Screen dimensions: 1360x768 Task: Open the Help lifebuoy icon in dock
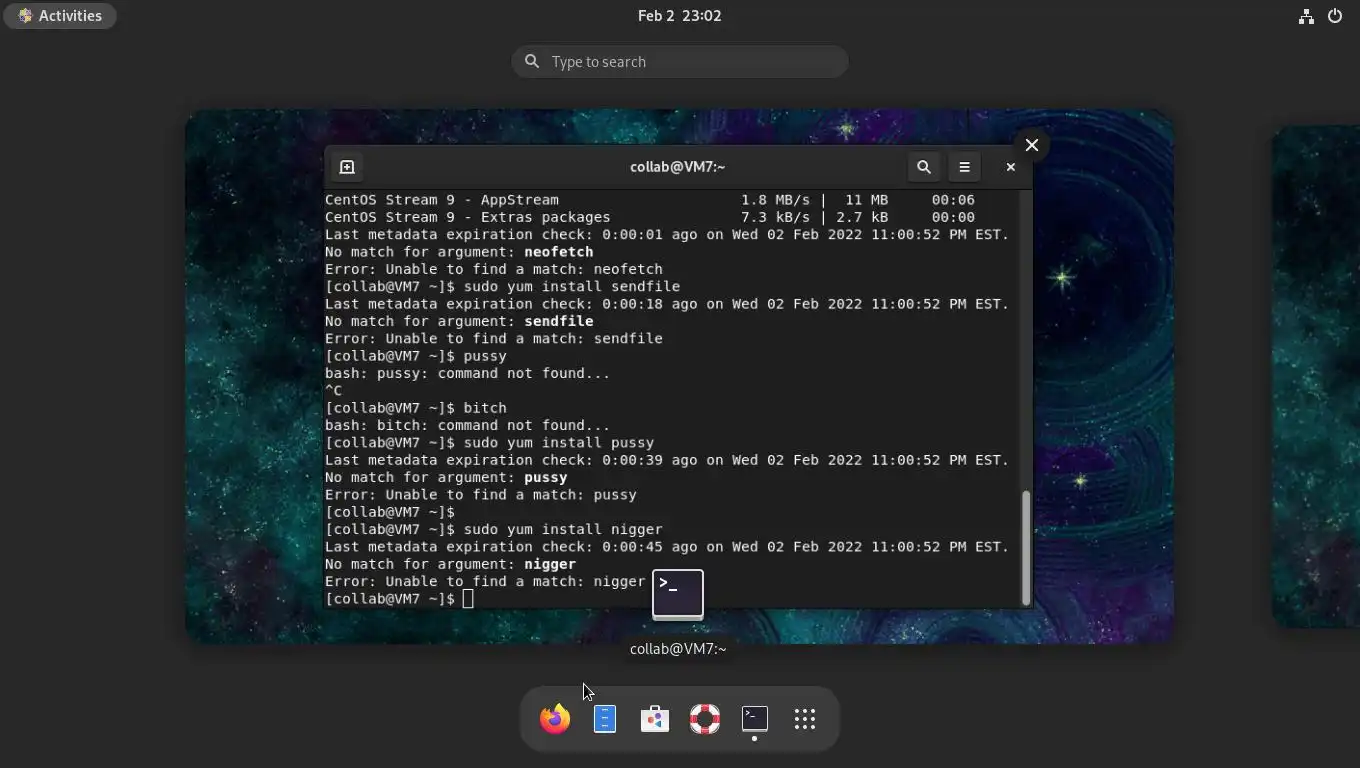[705, 719]
